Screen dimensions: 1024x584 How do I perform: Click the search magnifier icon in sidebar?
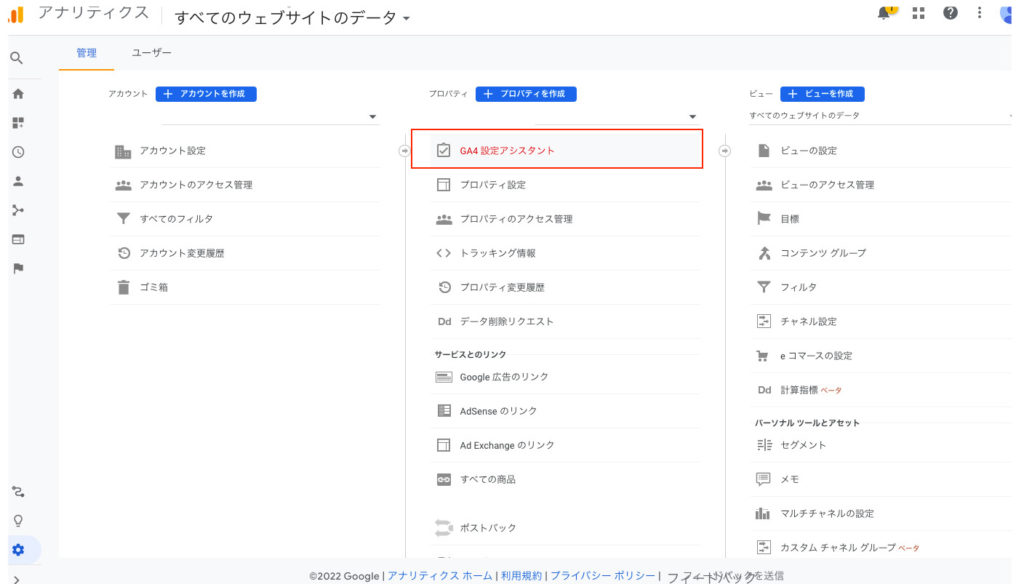coord(17,58)
